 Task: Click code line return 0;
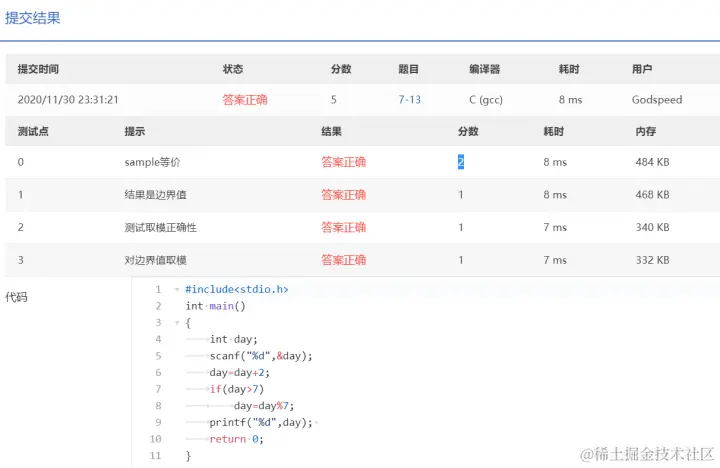[236, 439]
